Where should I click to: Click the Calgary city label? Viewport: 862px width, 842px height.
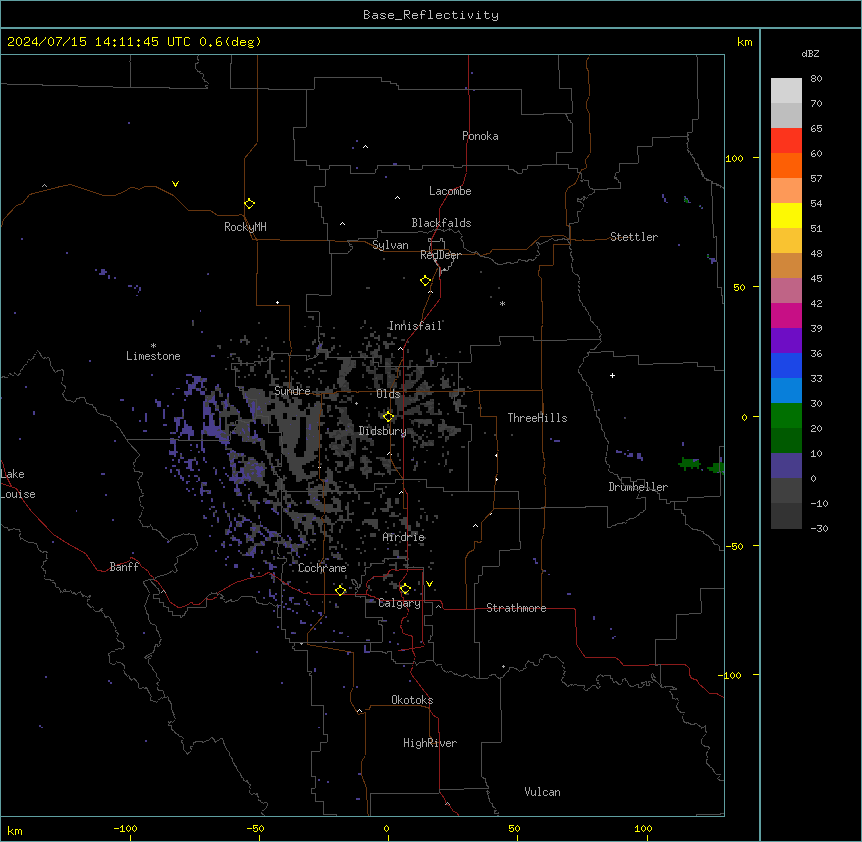[400, 603]
